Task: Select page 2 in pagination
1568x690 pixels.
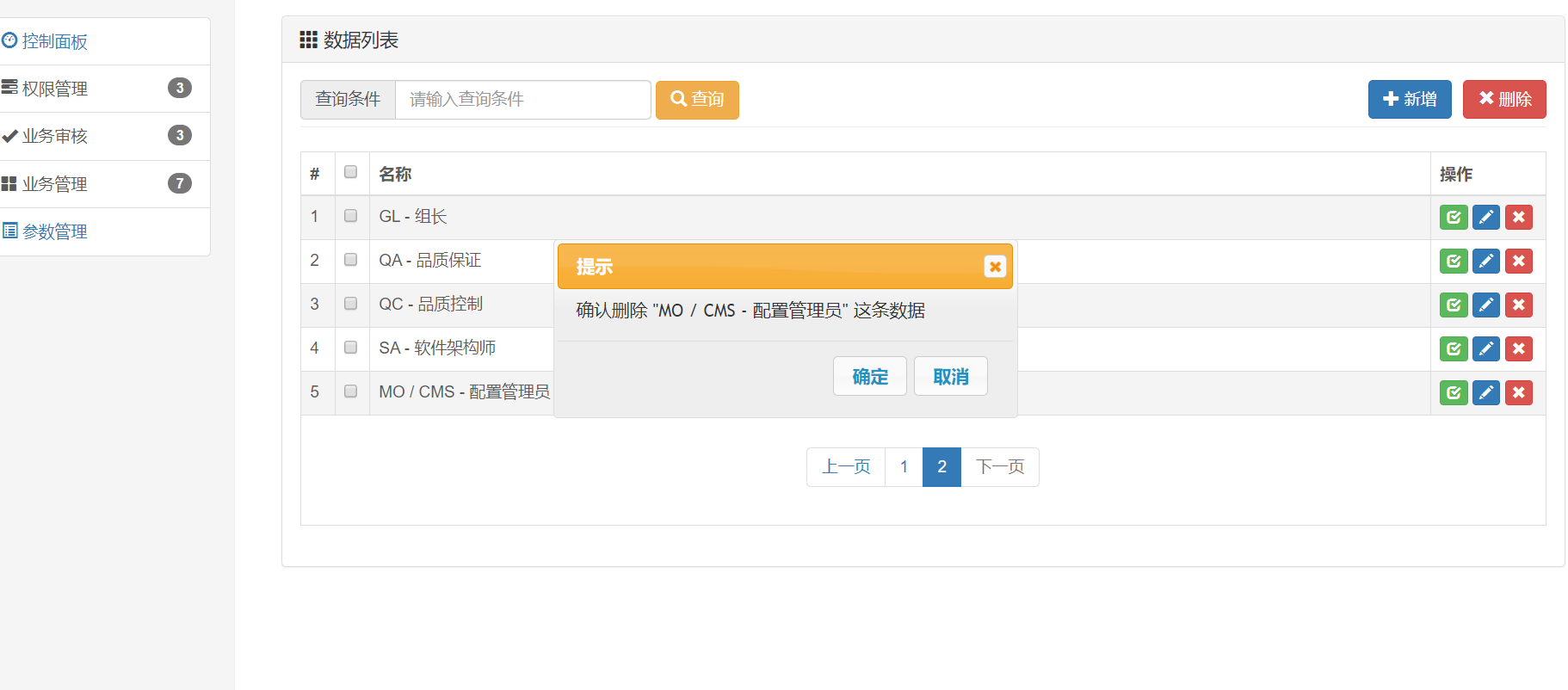Action: [941, 467]
